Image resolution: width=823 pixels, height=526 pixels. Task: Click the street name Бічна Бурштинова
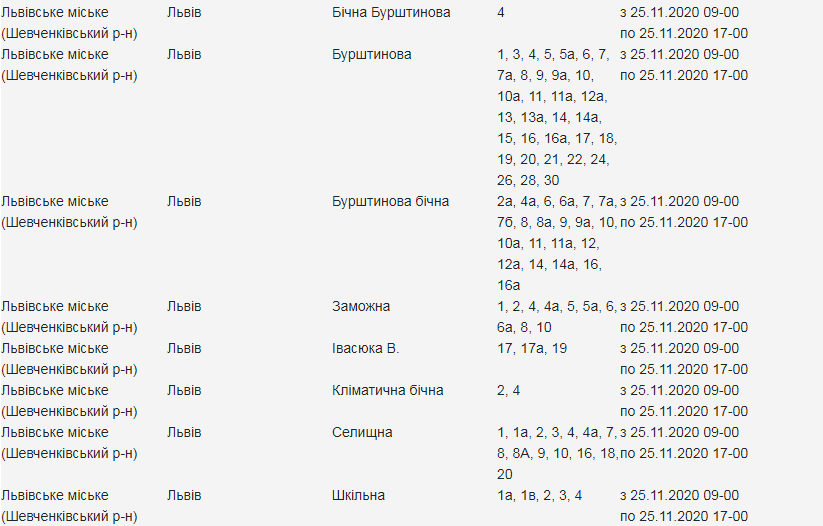tap(391, 13)
